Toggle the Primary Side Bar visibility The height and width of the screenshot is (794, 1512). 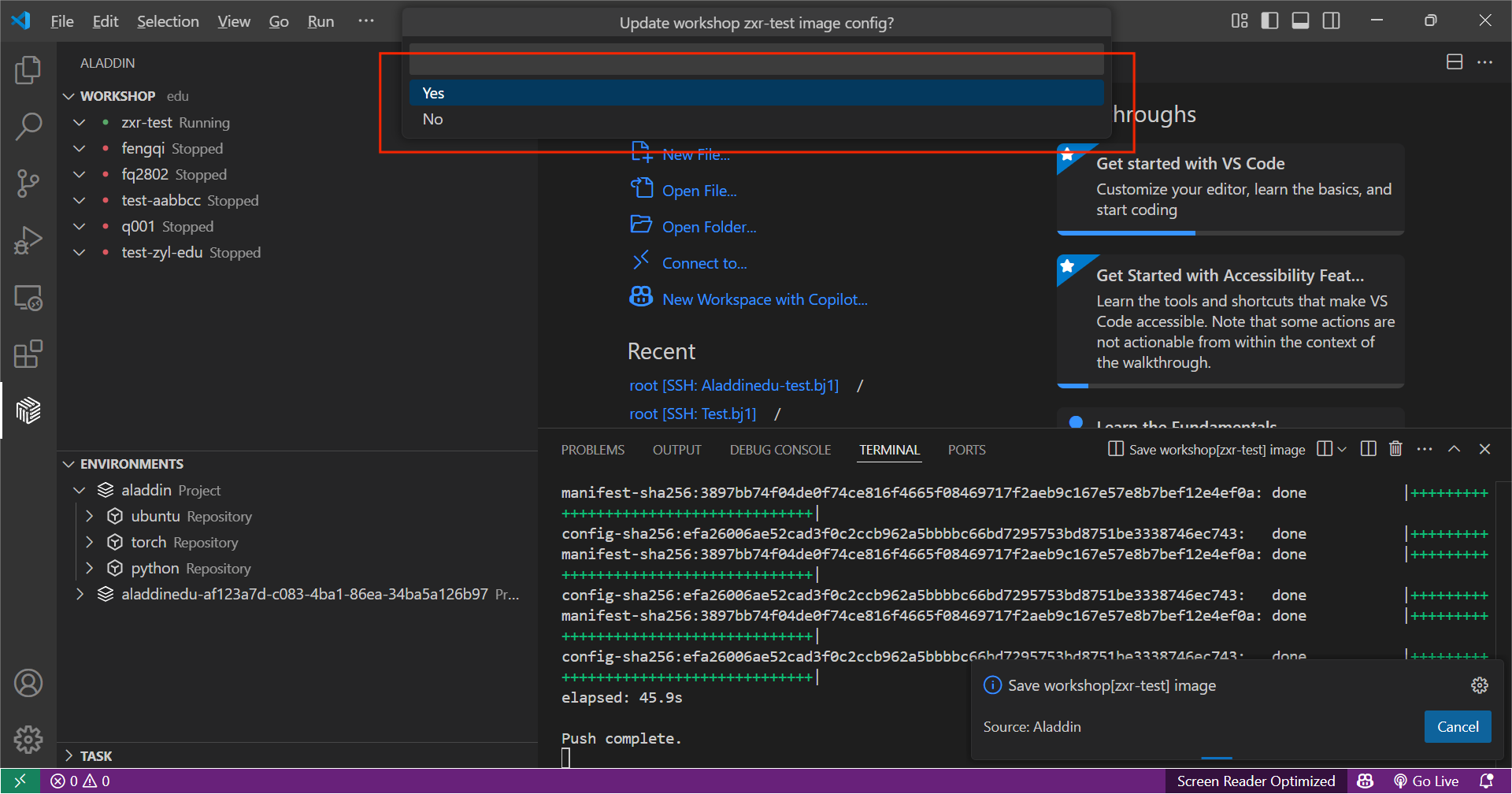1269,20
